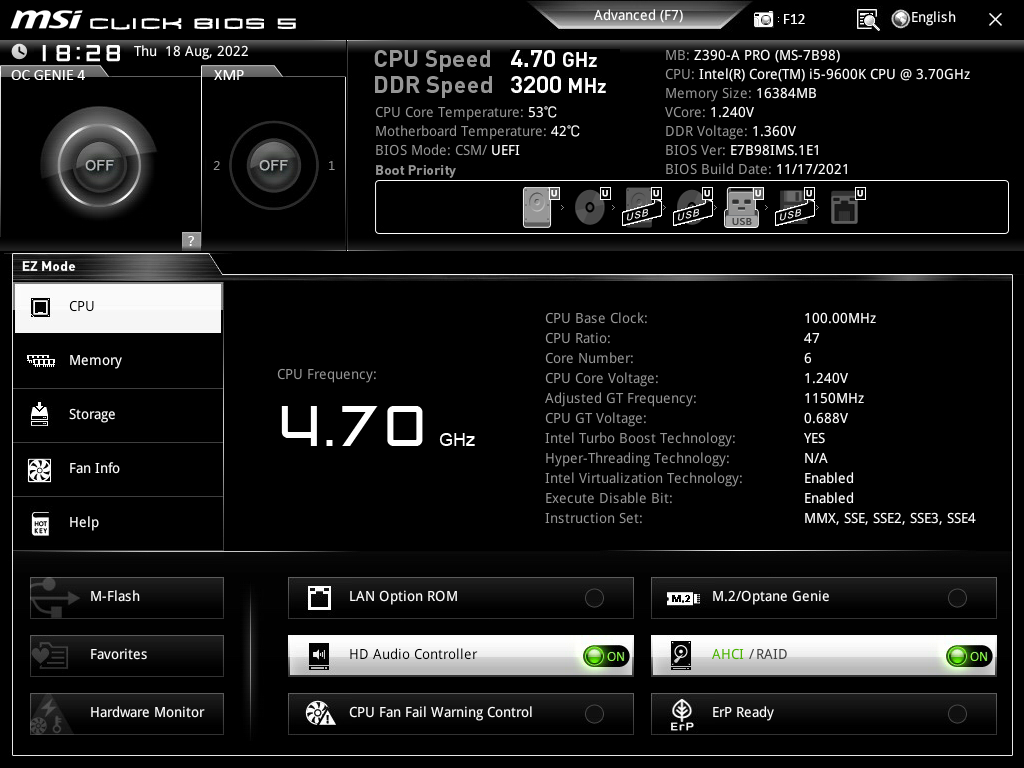The width and height of the screenshot is (1024, 768).
Task: Change language from English
Action: [x=933, y=18]
